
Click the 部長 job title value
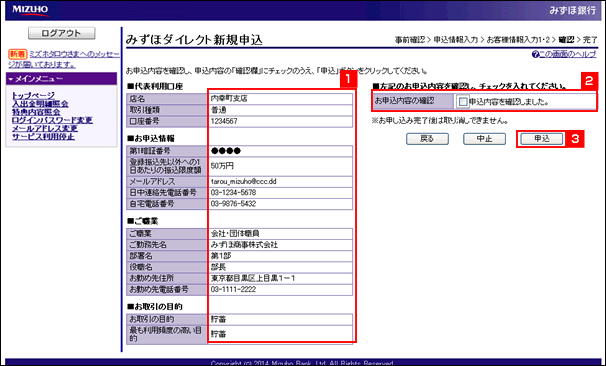[x=218, y=267]
